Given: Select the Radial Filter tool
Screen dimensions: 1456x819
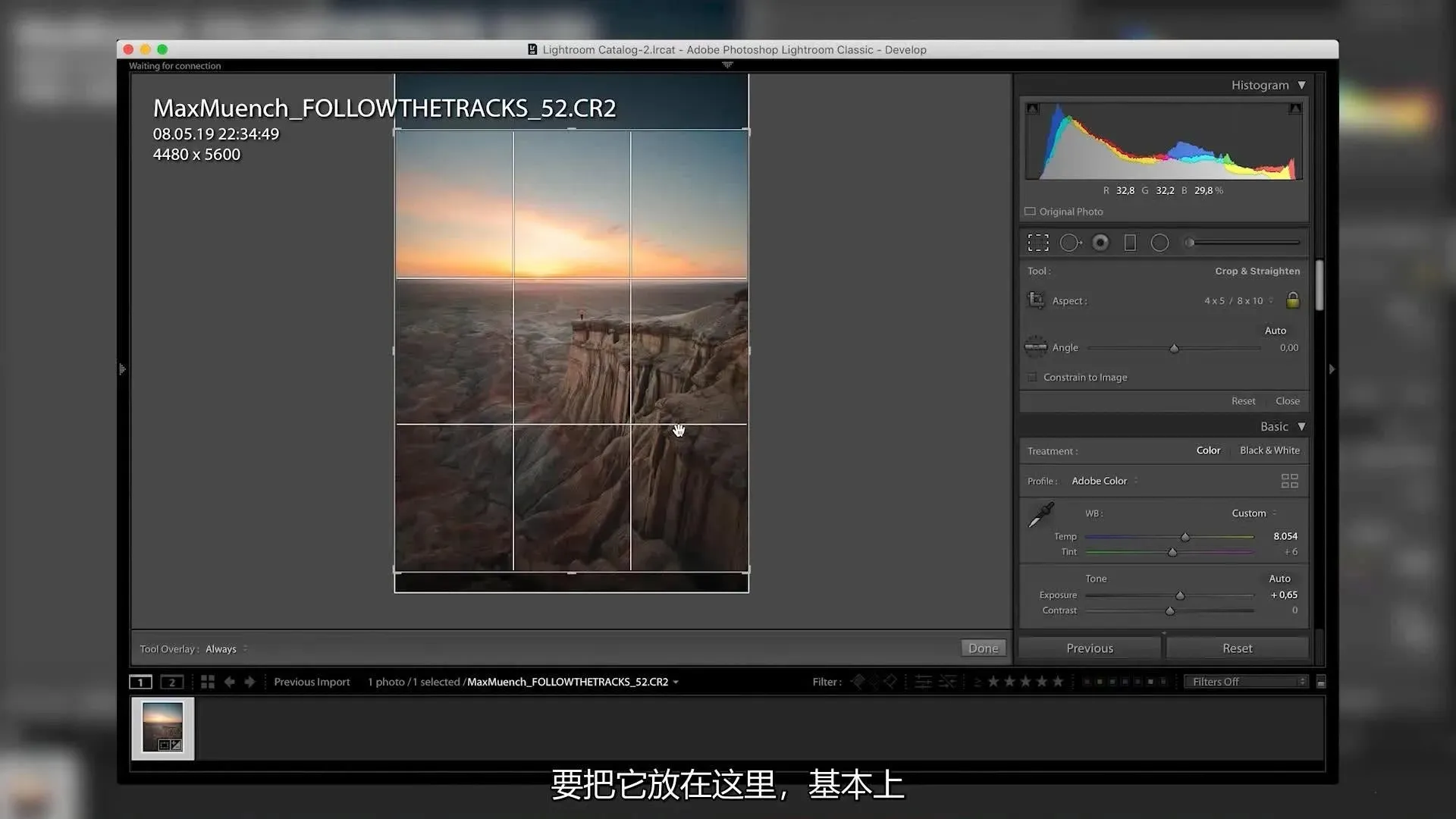Looking at the screenshot, I should 1159,243.
